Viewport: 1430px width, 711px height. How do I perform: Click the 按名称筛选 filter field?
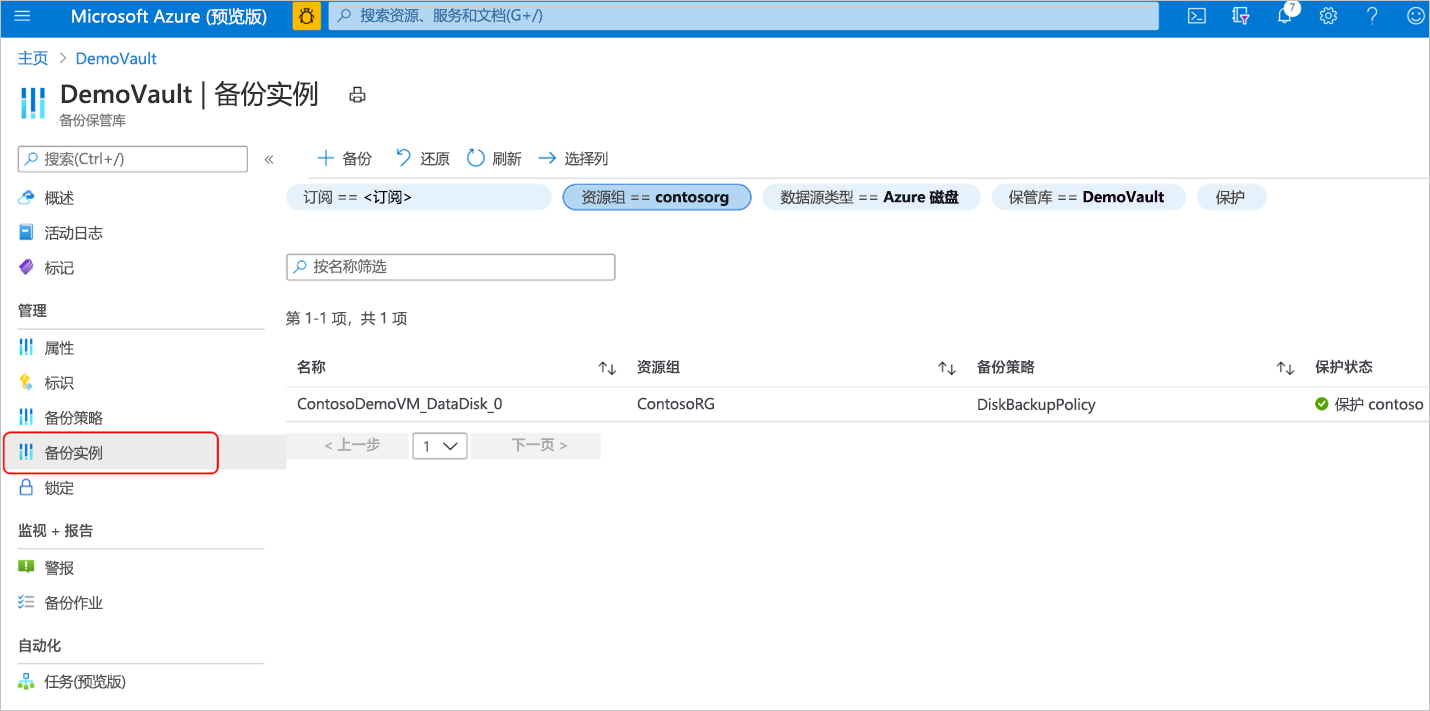[451, 267]
